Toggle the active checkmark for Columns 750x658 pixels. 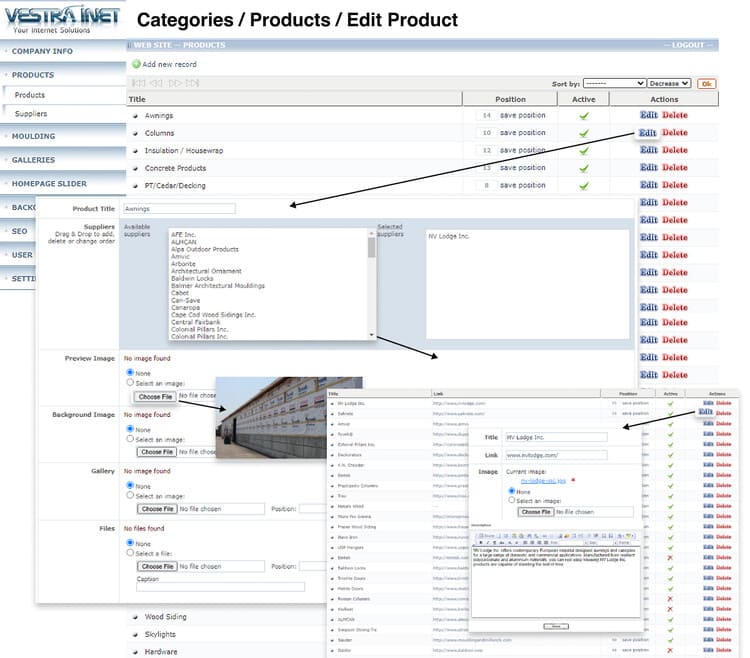tap(584, 133)
